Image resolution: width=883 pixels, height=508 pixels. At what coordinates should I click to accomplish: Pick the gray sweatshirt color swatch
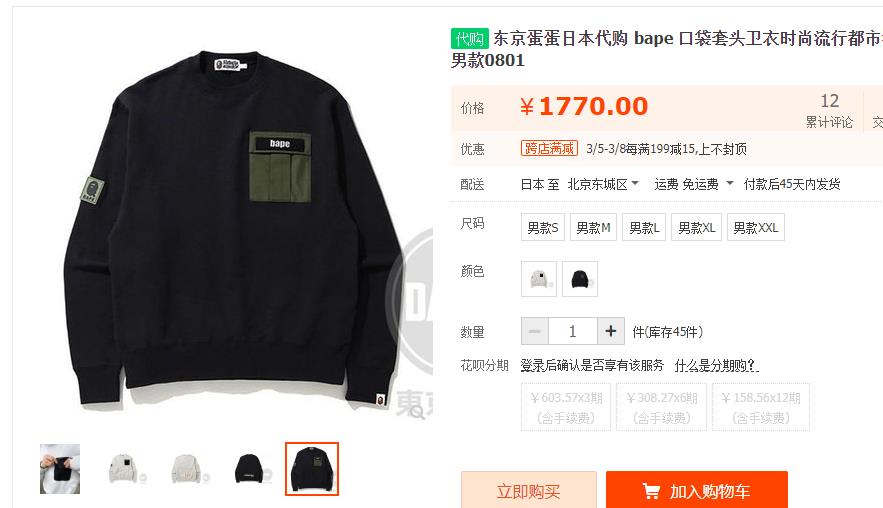(539, 279)
